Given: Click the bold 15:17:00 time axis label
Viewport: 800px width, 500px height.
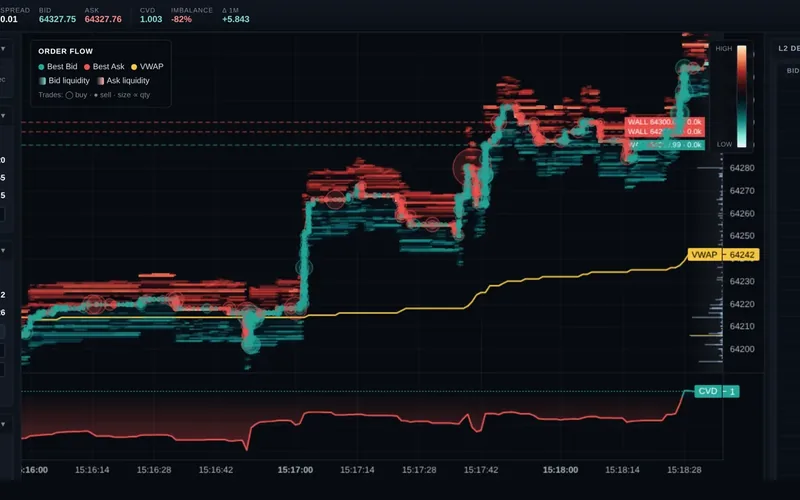Looking at the screenshot, I should (295, 470).
